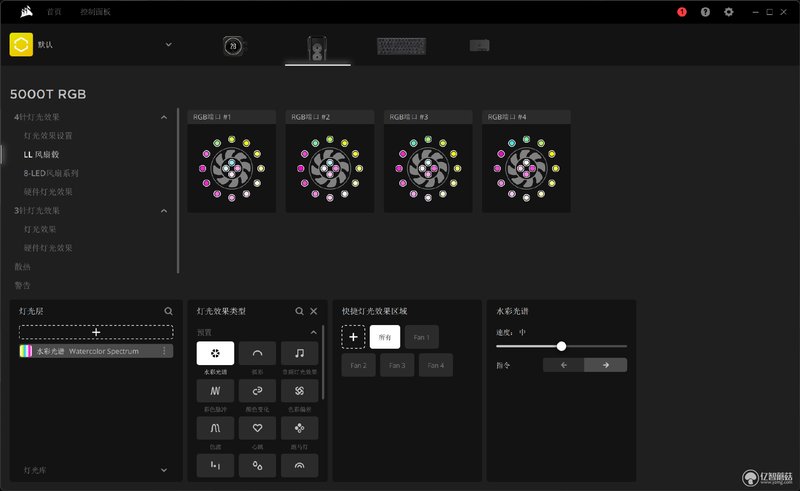800x491 pixels.
Task: Collapse the 3针灯光效果 section
Action: tap(164, 211)
